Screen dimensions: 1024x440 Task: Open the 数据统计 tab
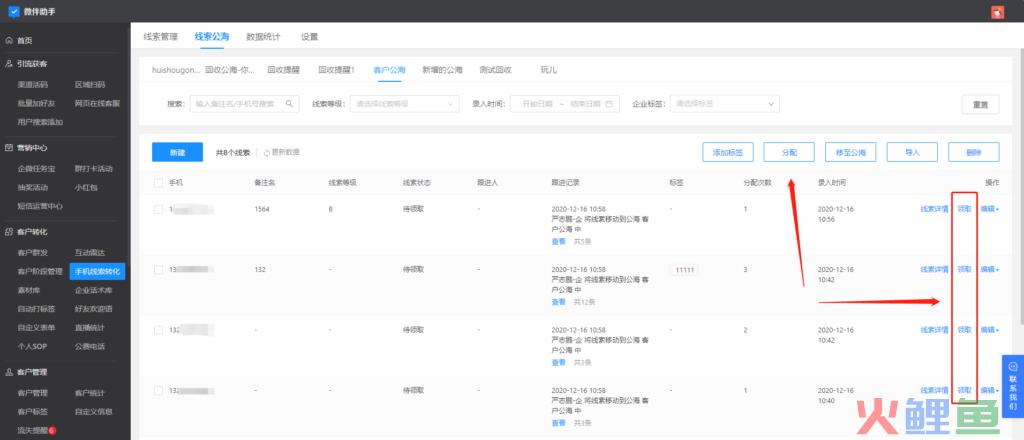tap(263, 37)
